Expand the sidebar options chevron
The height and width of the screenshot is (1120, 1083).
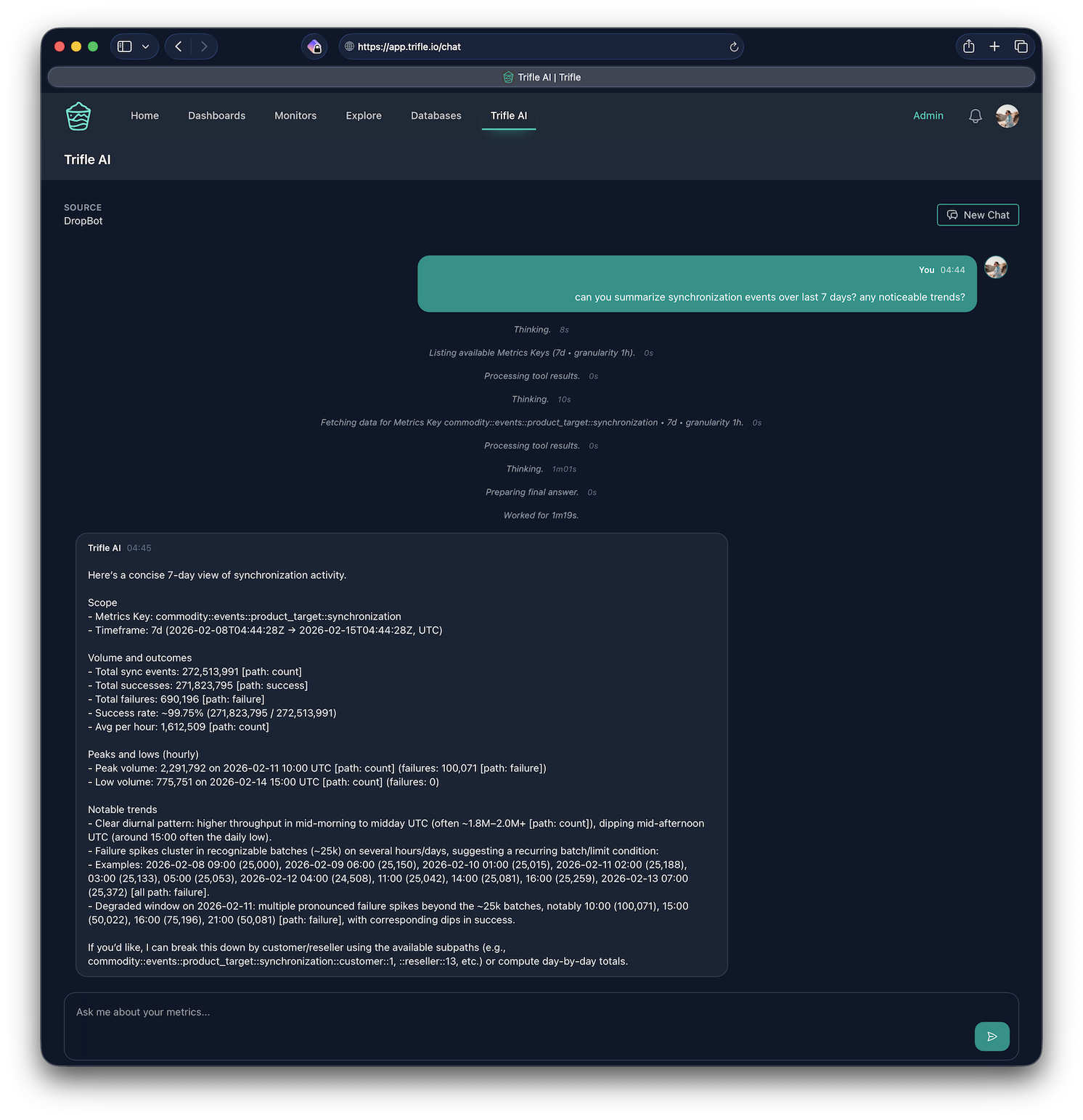tap(144, 46)
